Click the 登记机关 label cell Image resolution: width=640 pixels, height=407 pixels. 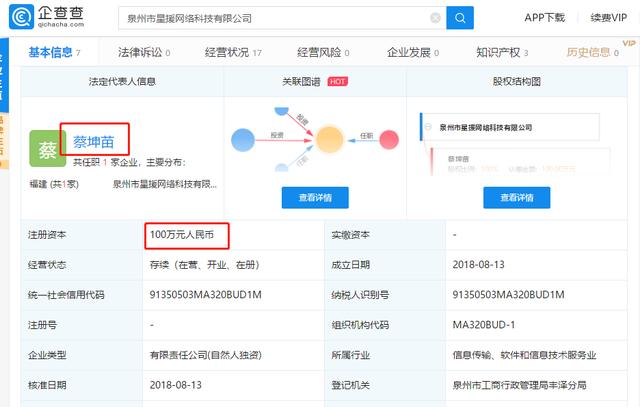pos(385,385)
